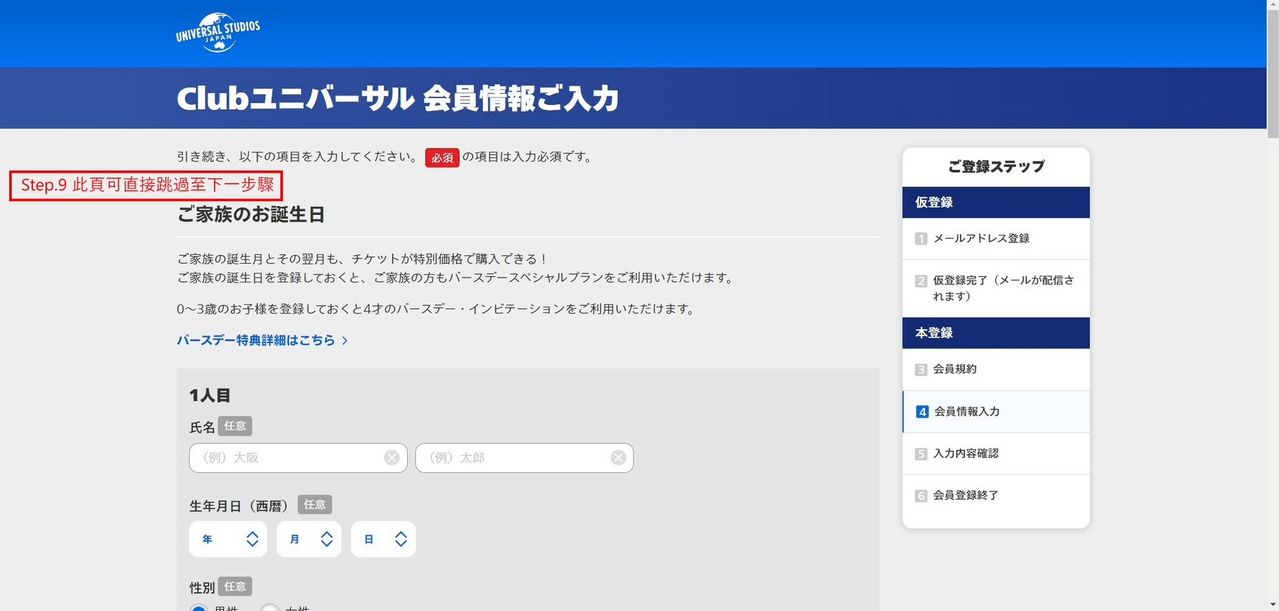Click the 本登録 section header

coord(995,333)
